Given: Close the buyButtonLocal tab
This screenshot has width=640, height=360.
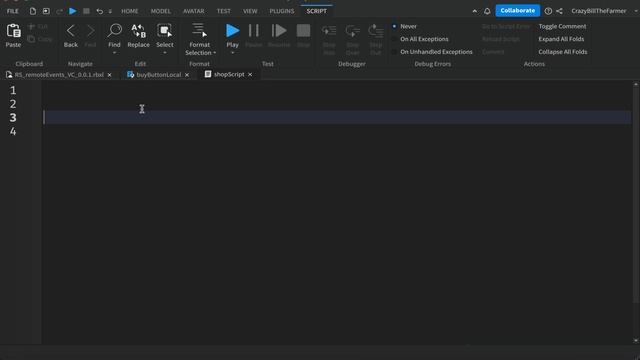Looking at the screenshot, I should (187, 75).
